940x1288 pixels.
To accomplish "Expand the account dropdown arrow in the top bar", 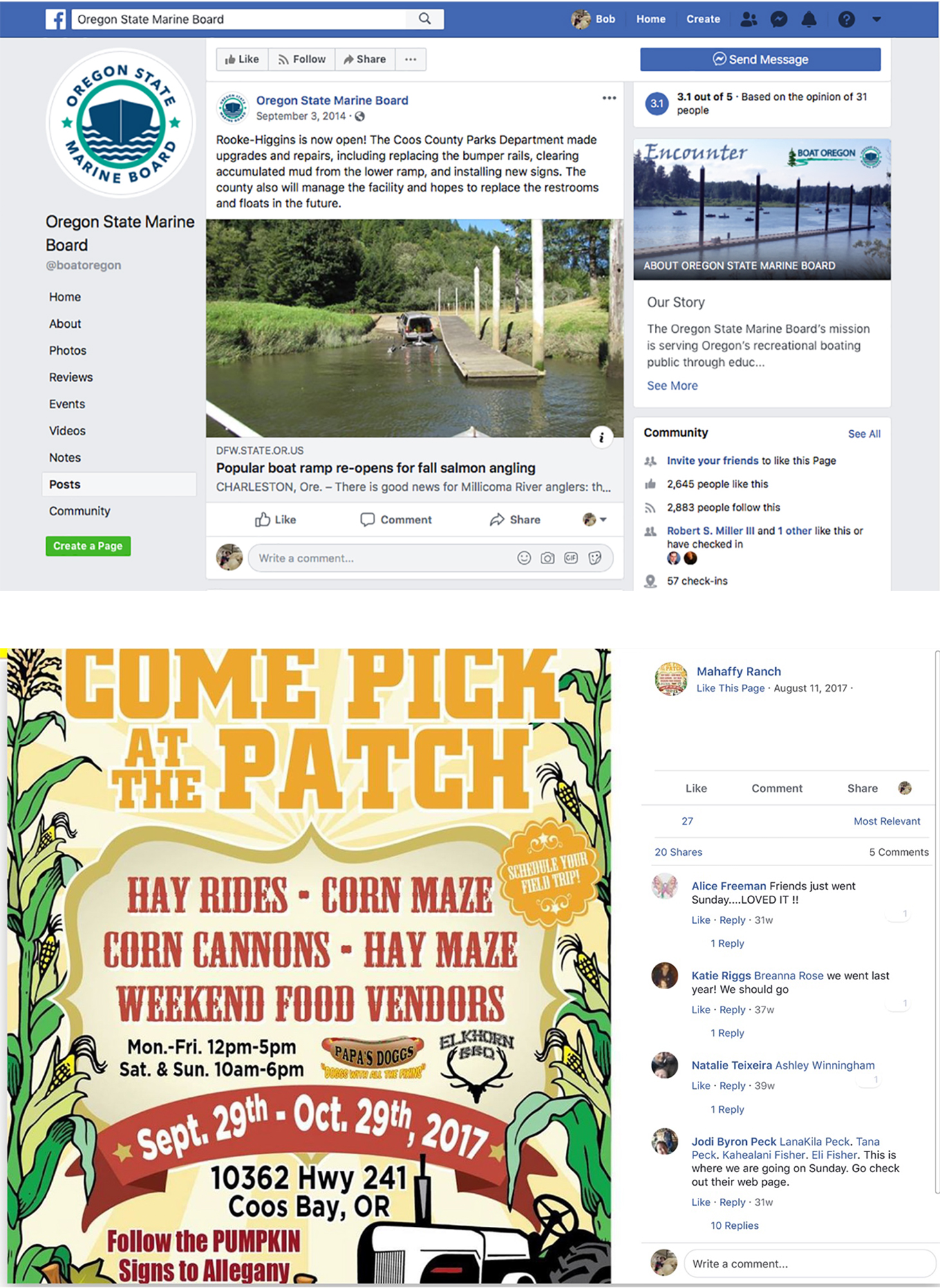I will (x=876, y=19).
